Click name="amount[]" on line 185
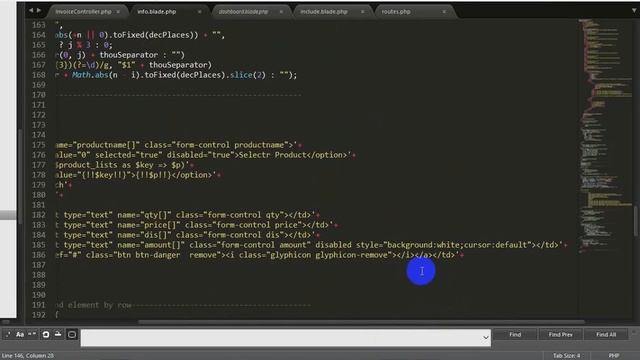This screenshot has width=640, height=360. point(151,245)
